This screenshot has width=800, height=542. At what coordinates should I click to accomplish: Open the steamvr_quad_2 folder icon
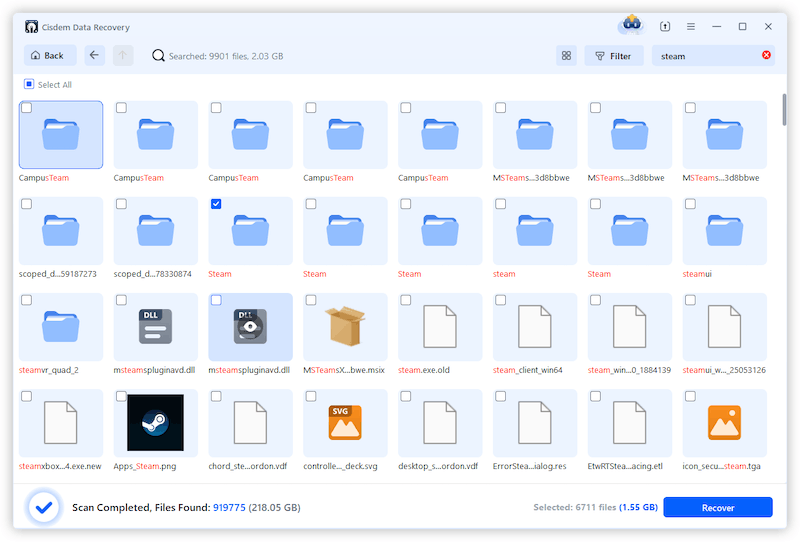click(x=61, y=327)
